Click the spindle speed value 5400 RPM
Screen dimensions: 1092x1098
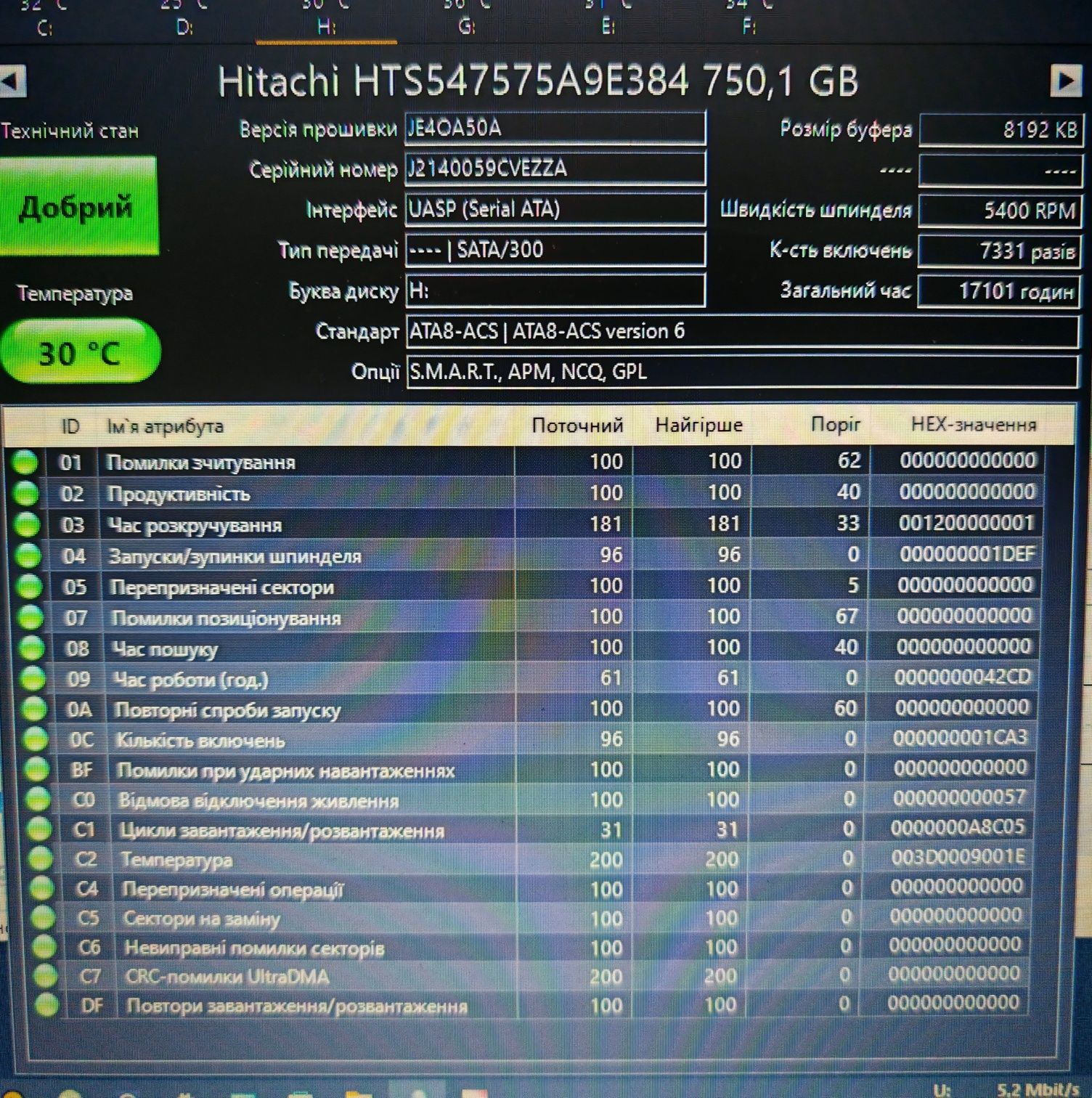[1000, 211]
